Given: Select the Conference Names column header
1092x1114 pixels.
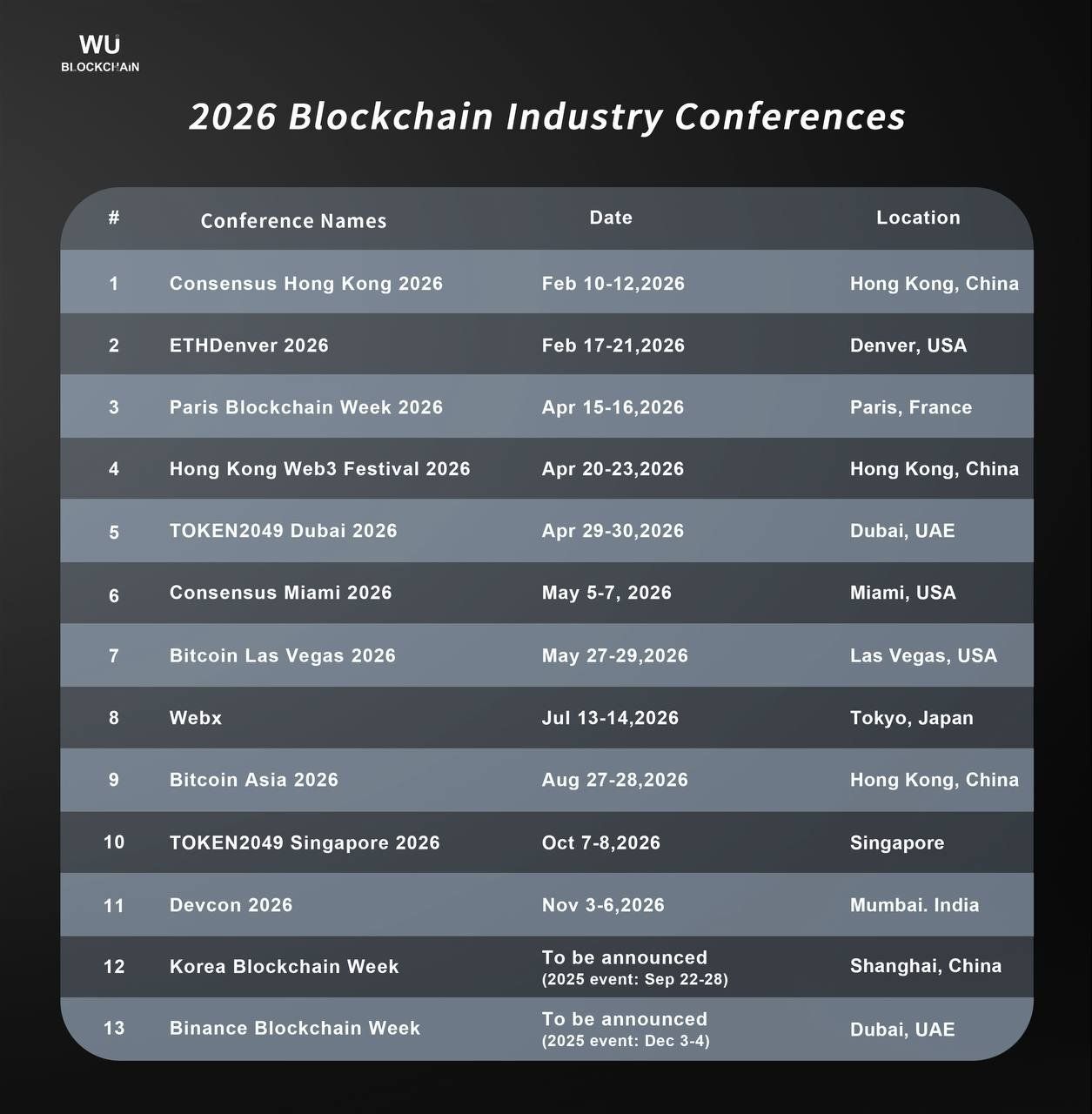Looking at the screenshot, I should coord(294,221).
